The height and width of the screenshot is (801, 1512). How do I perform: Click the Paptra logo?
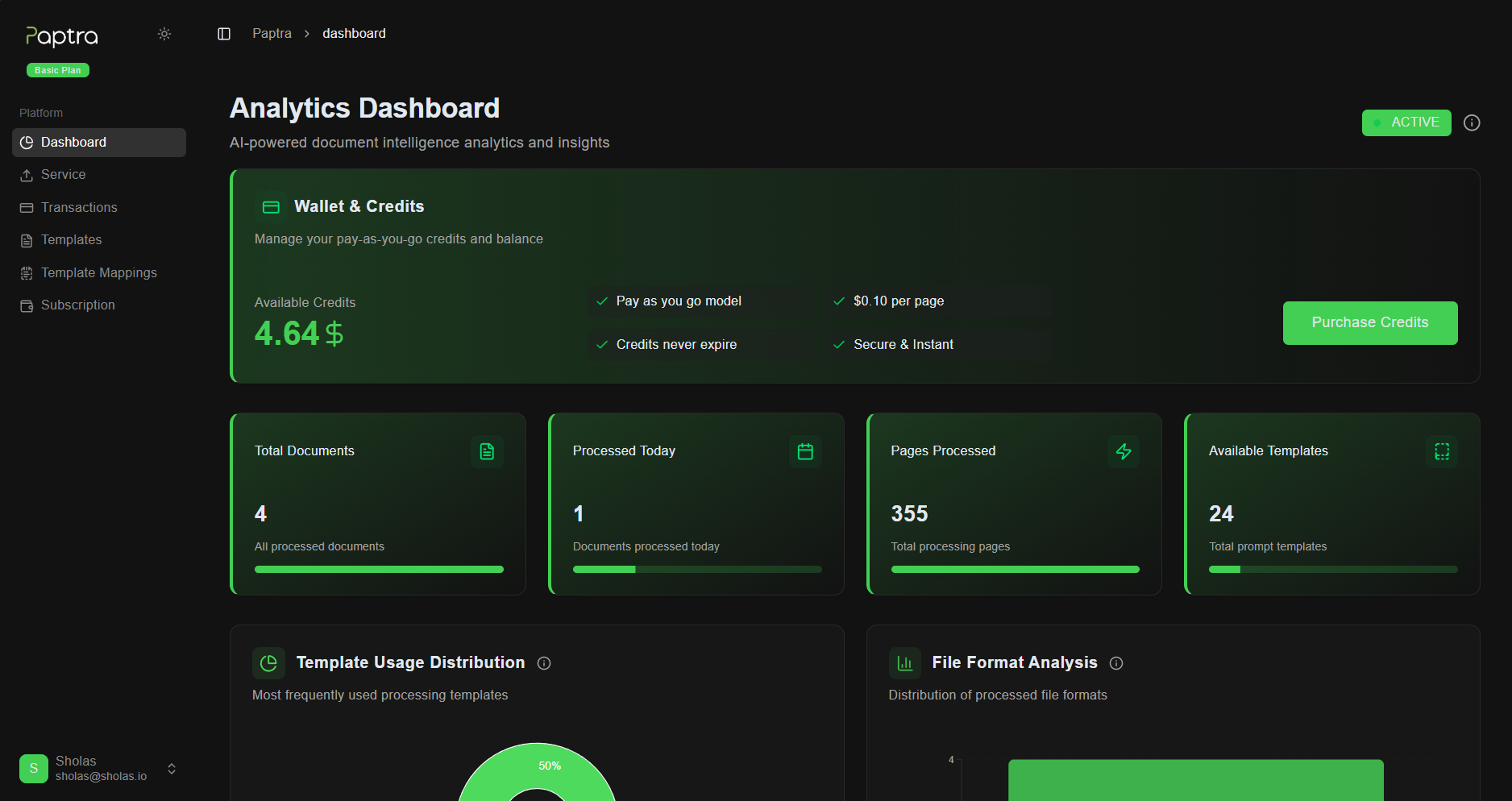click(62, 36)
